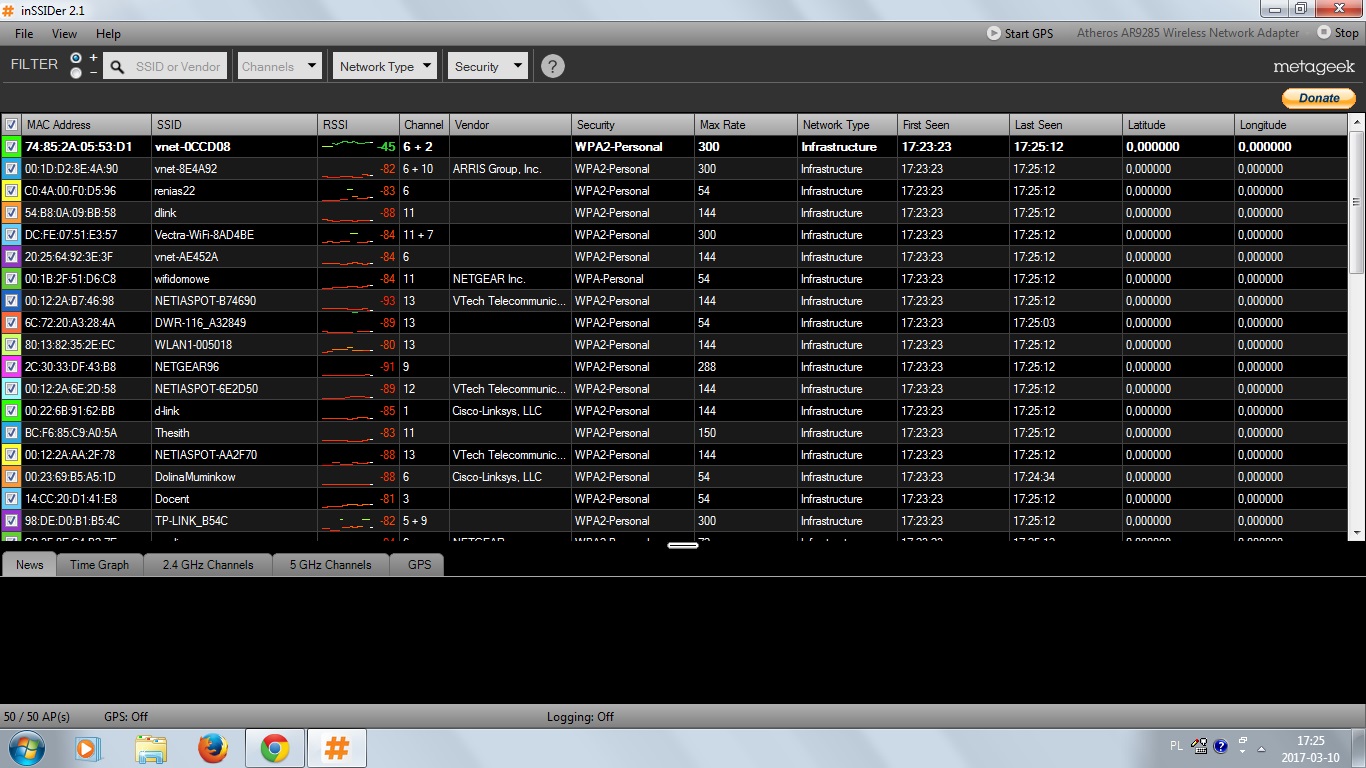Open the Windows Start menu
This screenshot has height=768, width=1366.
point(25,747)
